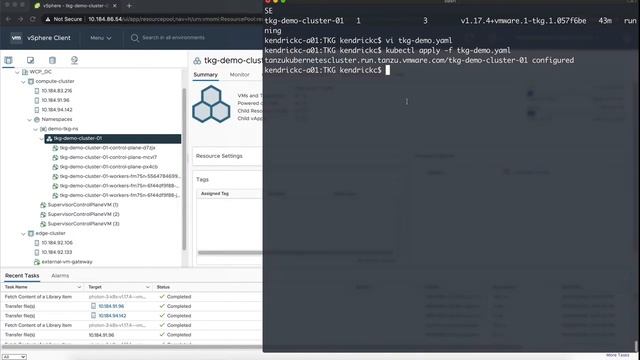The width and height of the screenshot is (640, 360).
Task: Select edge-cluster in the inventory tree
Action: coord(50,233)
